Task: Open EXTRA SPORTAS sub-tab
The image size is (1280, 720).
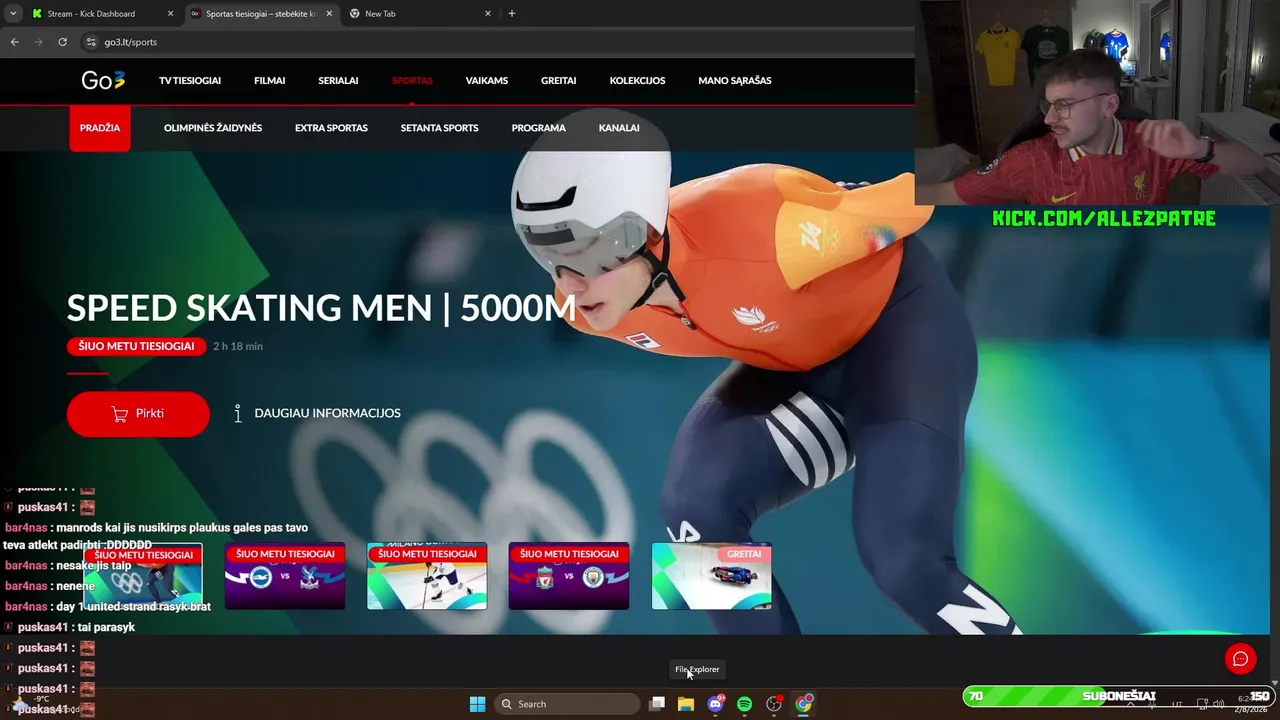Action: click(331, 128)
